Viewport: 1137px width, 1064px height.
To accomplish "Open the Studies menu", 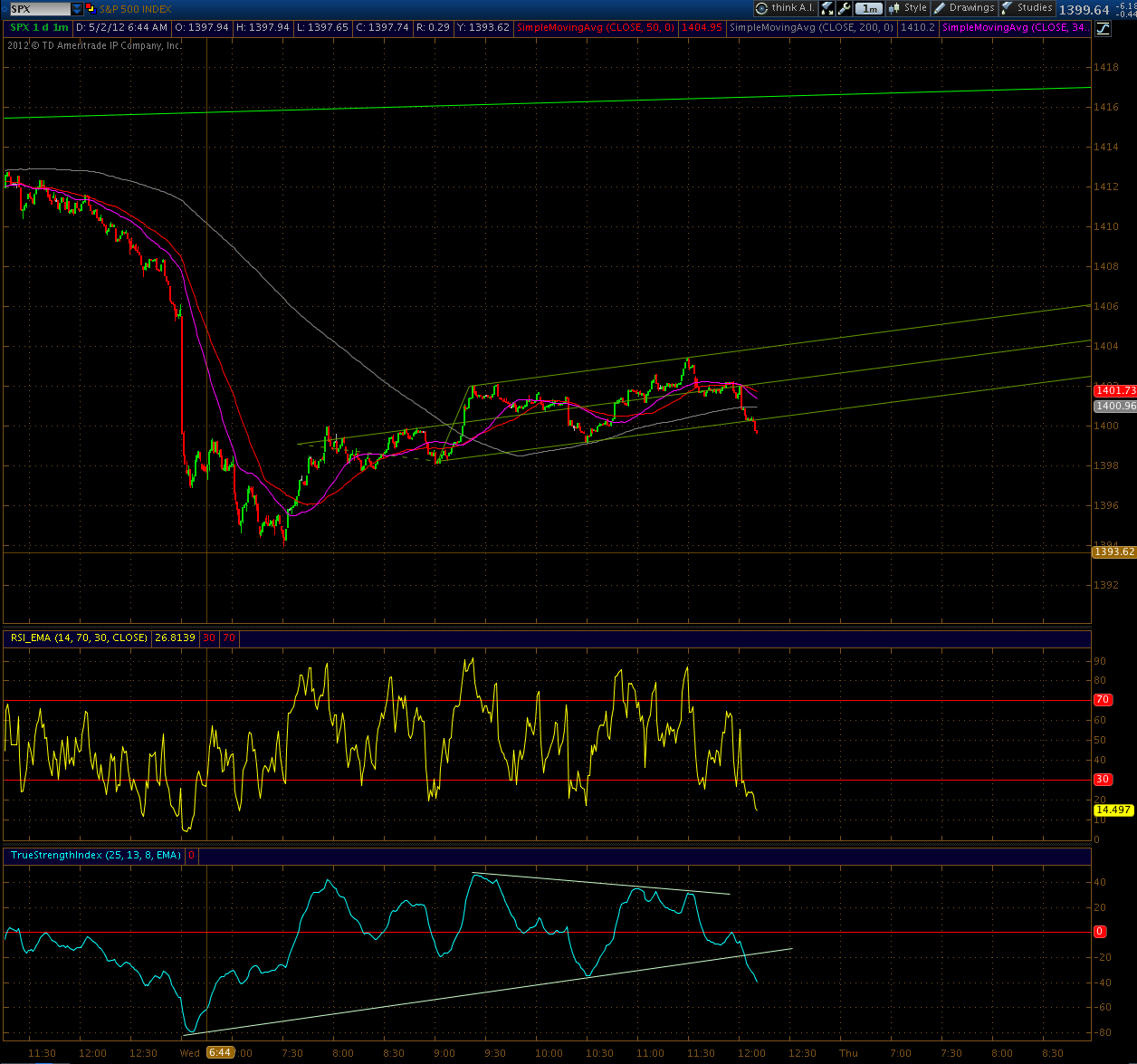I will coord(1027,8).
